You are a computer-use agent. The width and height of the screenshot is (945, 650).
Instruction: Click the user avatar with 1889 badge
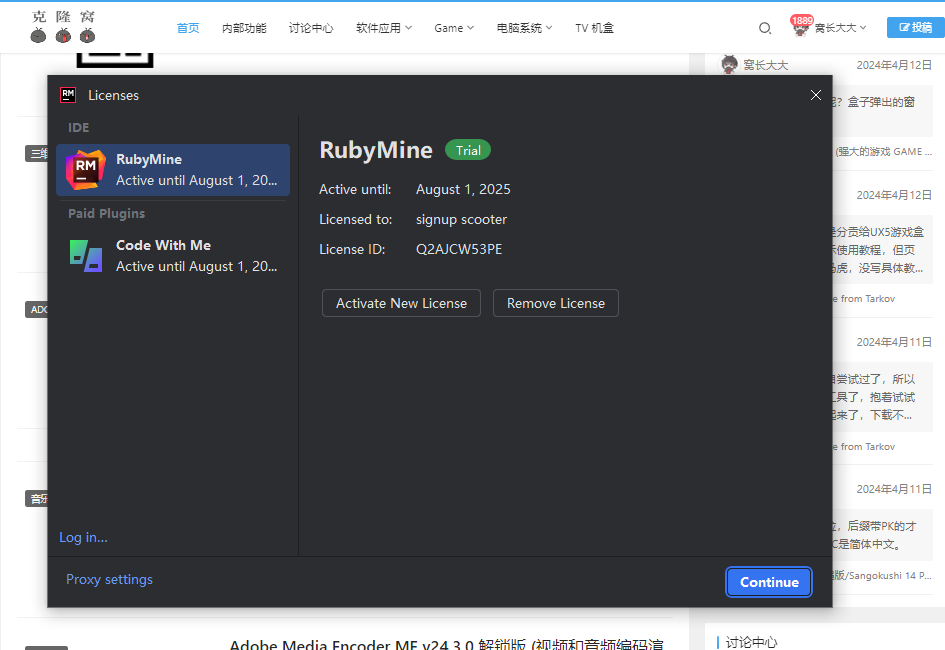pyautogui.click(x=800, y=27)
